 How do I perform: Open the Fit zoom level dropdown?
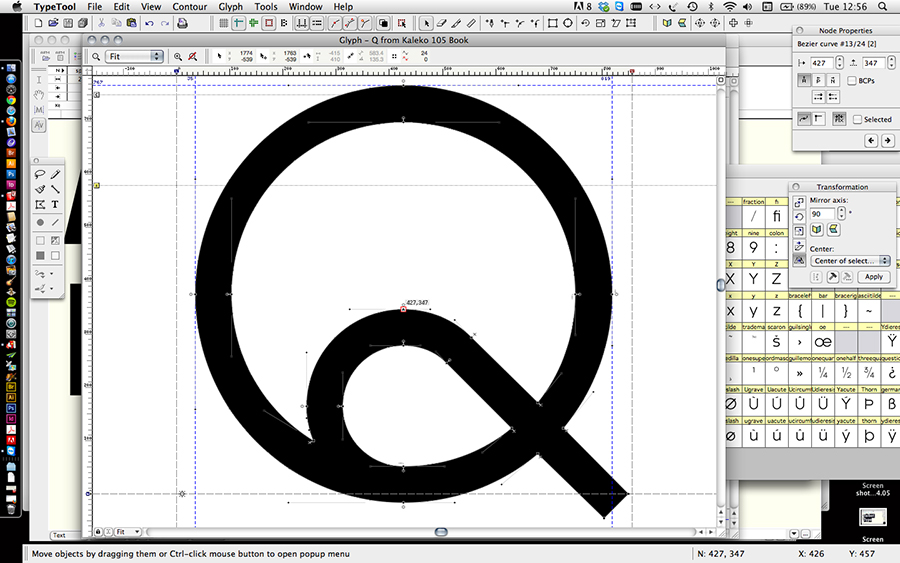click(x=136, y=56)
